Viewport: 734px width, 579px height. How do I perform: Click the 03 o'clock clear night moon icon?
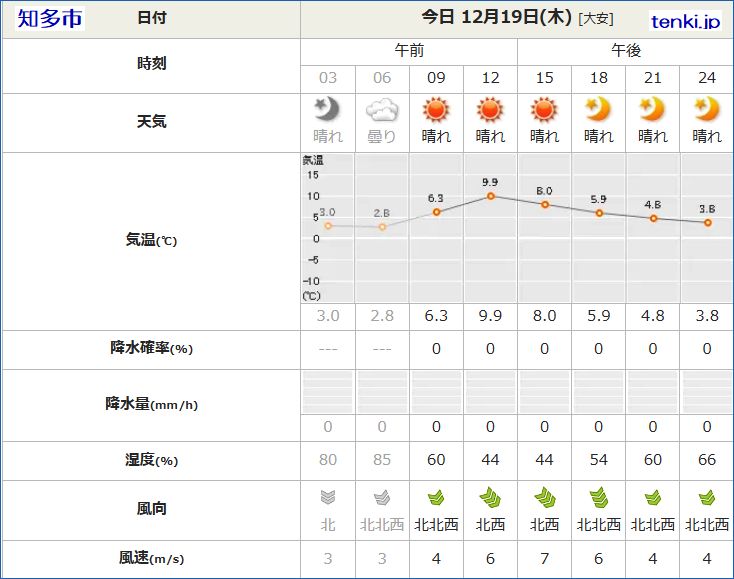(328, 109)
